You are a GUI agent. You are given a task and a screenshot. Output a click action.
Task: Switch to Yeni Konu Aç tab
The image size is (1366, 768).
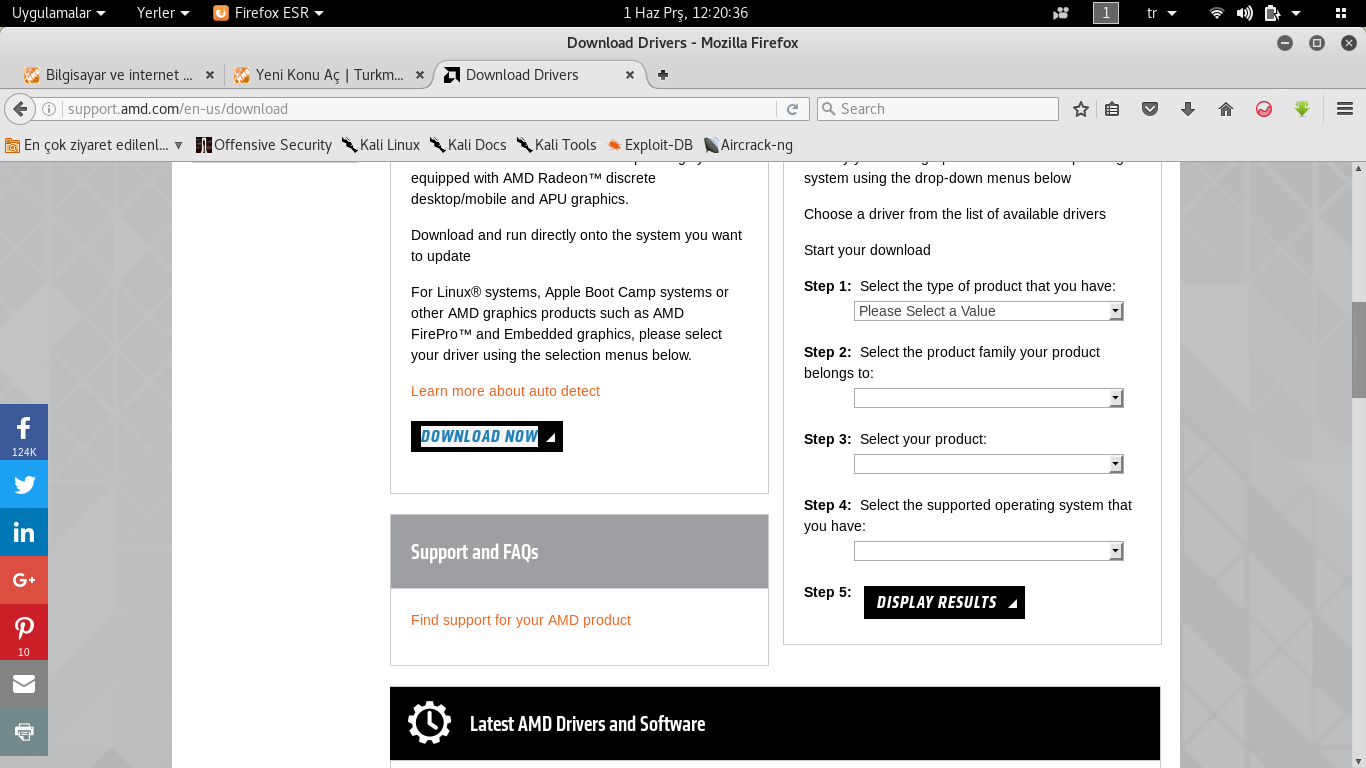(330, 75)
